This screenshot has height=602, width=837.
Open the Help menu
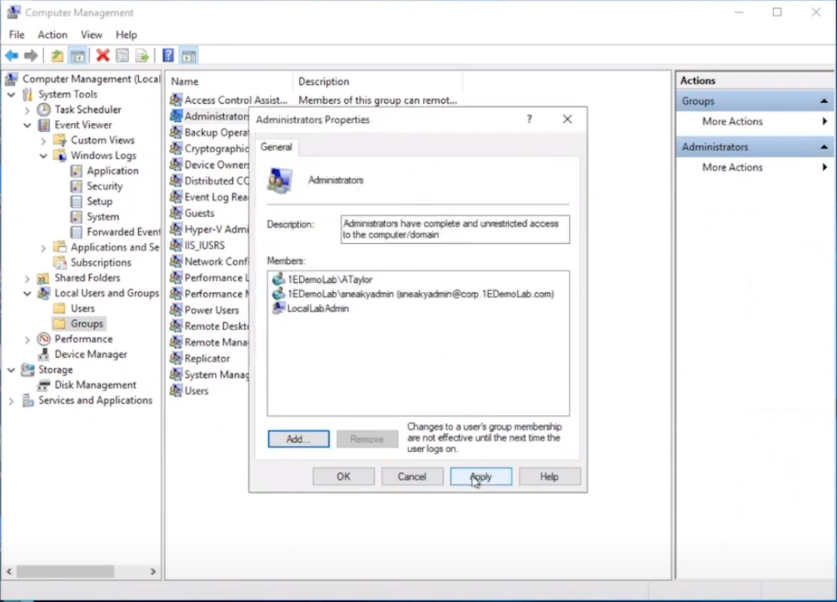126,35
